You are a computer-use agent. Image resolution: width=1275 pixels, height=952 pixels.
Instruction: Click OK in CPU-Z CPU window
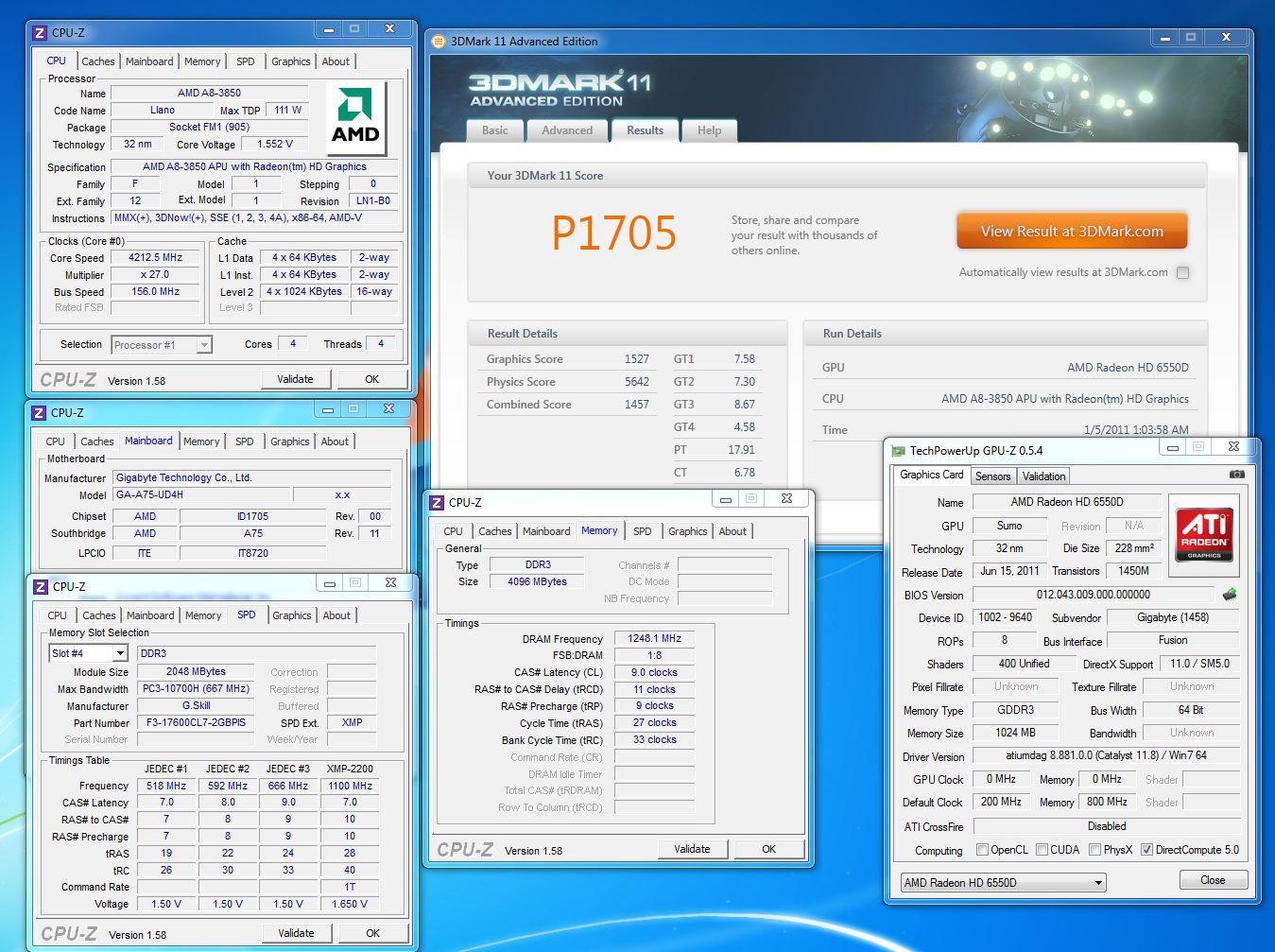click(371, 379)
